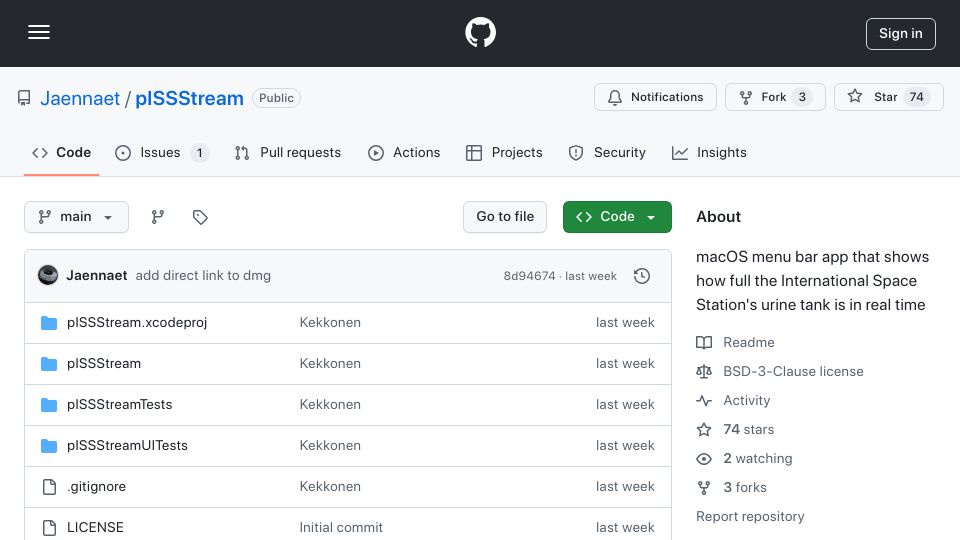Viewport: 960px width, 540px height.
Task: Open the 'add direct link to dmg' commit
Action: pyautogui.click(x=203, y=276)
